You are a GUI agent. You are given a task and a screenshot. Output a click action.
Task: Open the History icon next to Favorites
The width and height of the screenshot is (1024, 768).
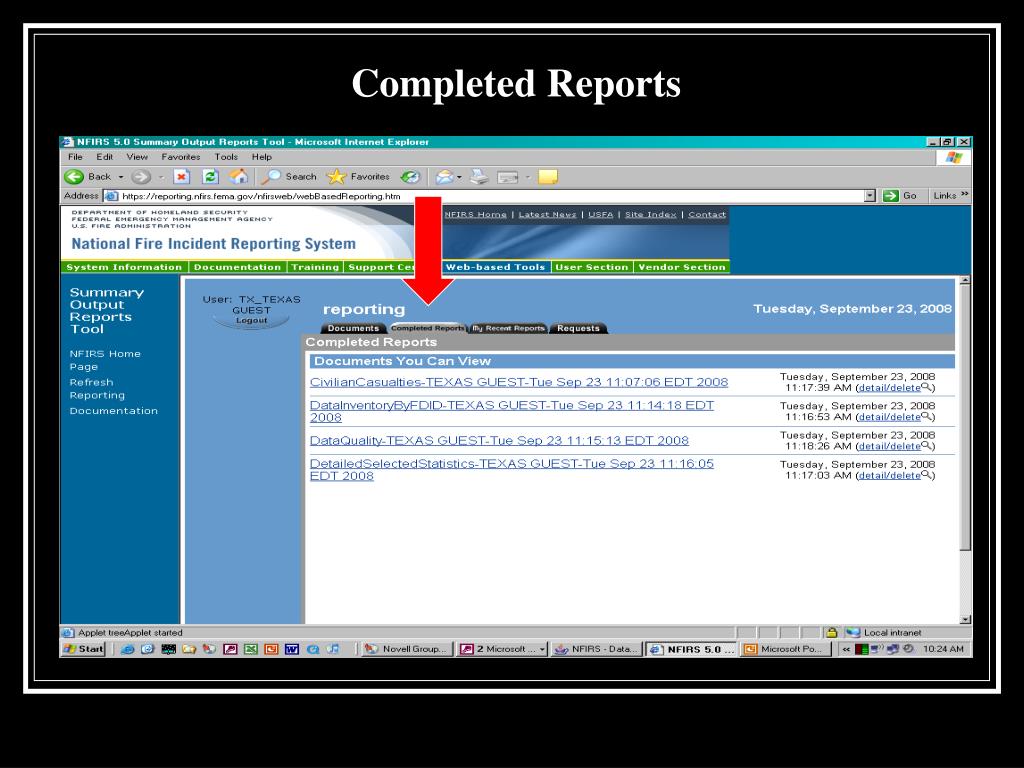click(x=410, y=176)
